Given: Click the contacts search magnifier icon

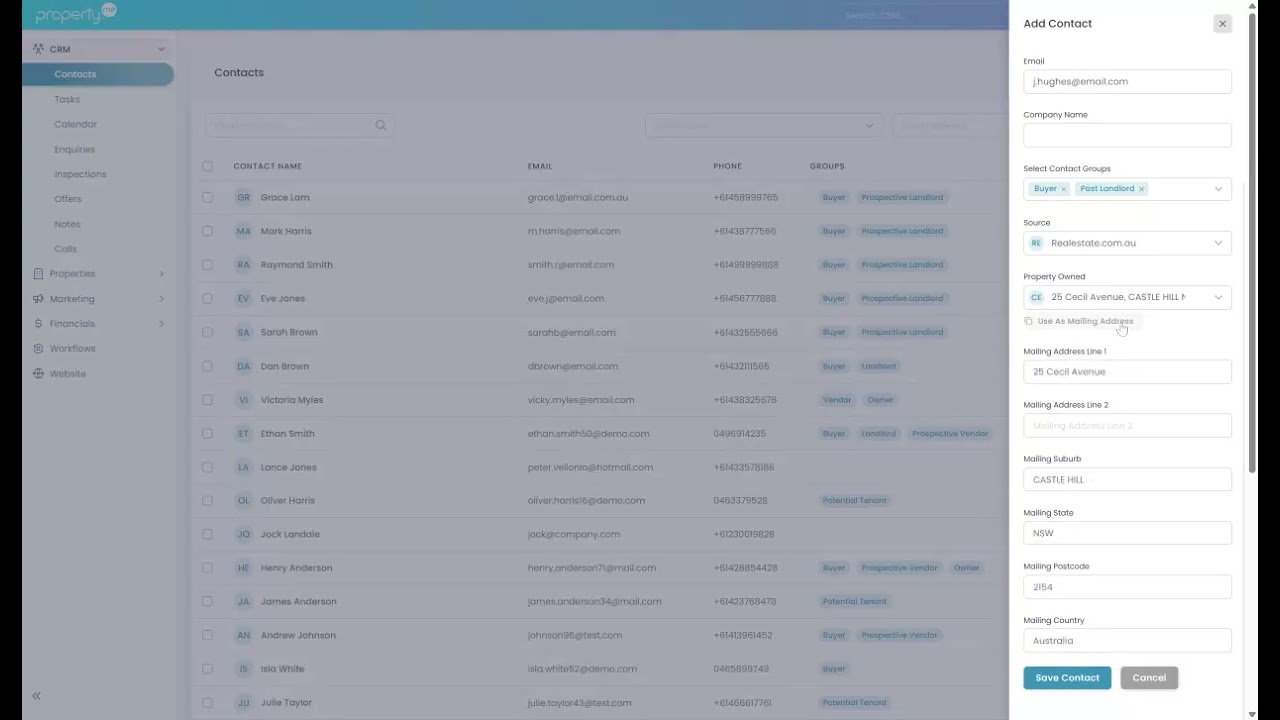Looking at the screenshot, I should [x=380, y=126].
